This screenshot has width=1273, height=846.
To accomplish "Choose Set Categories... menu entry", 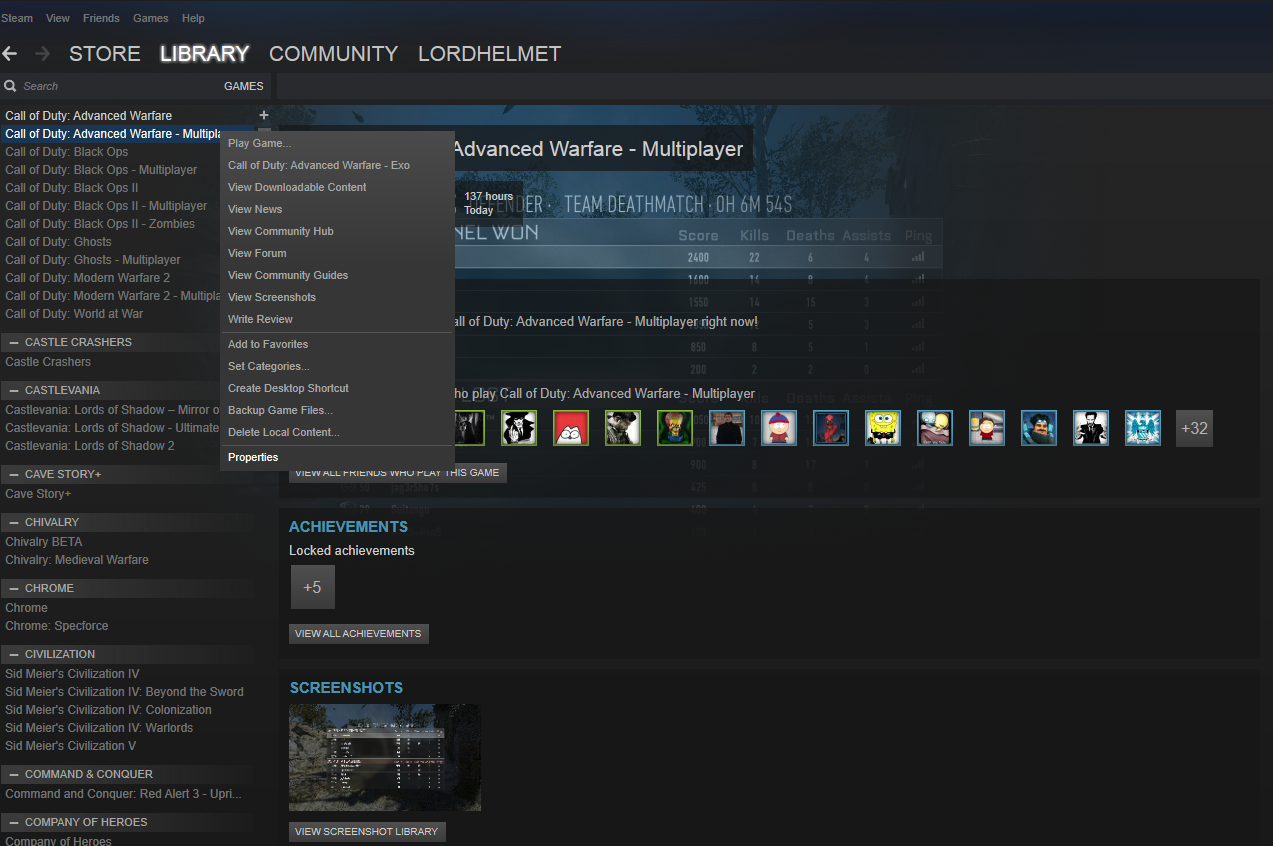I will click(x=337, y=366).
